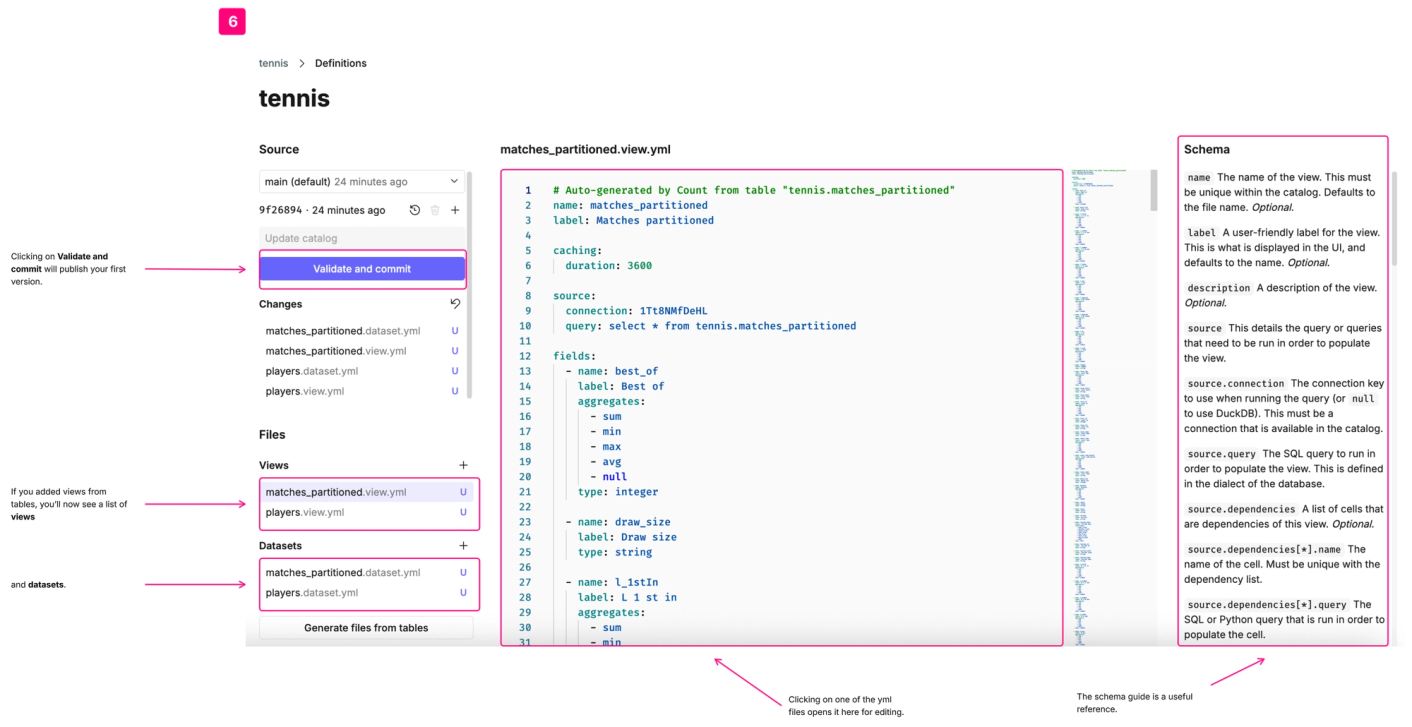Focus the Update catalog message field
The width and height of the screenshot is (1412, 727).
point(362,238)
